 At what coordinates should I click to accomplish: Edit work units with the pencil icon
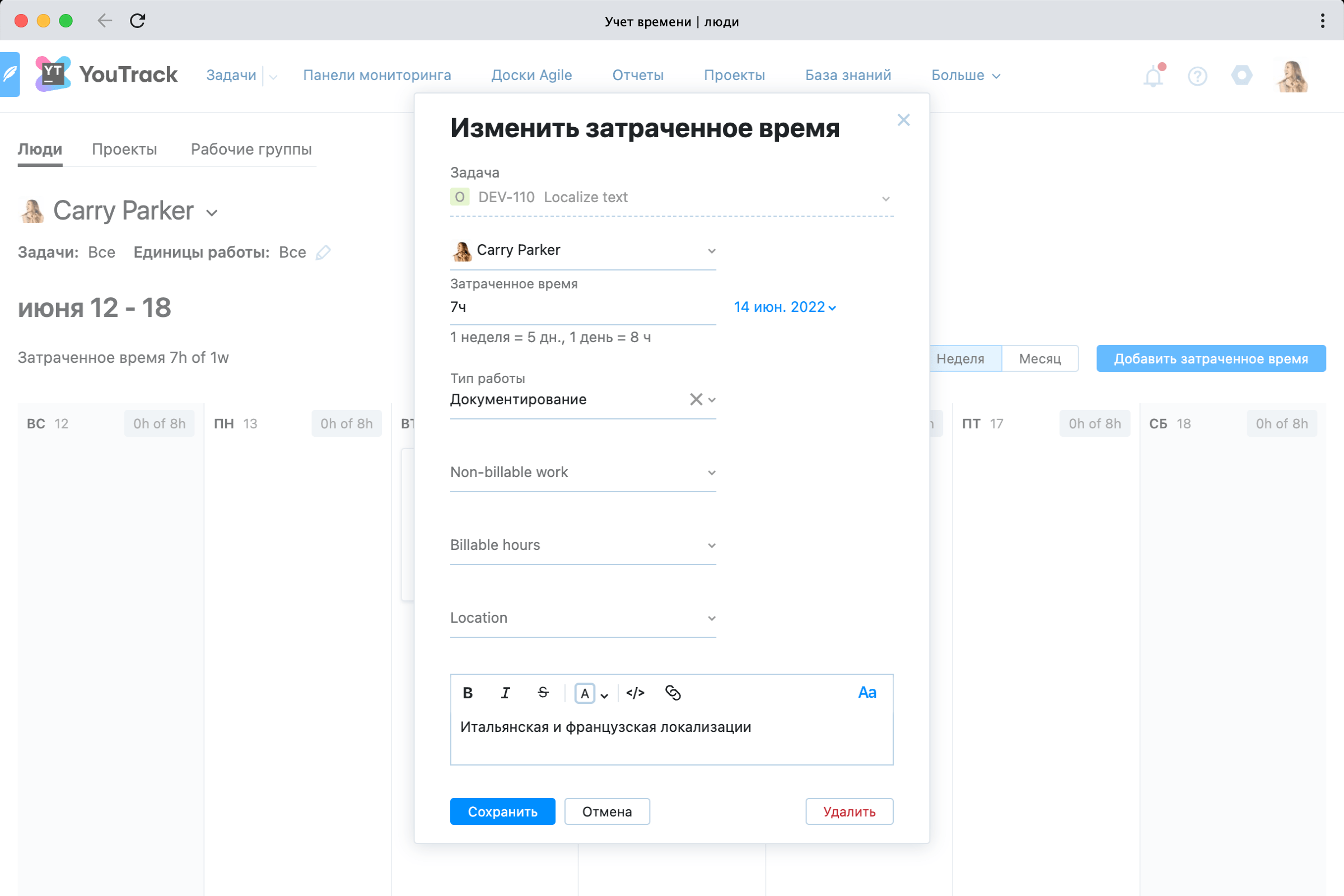coord(324,252)
